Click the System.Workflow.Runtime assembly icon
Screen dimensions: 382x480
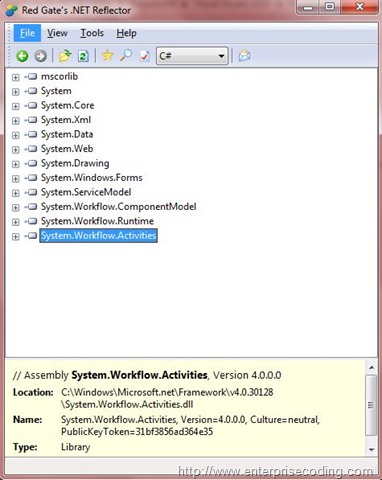point(32,221)
